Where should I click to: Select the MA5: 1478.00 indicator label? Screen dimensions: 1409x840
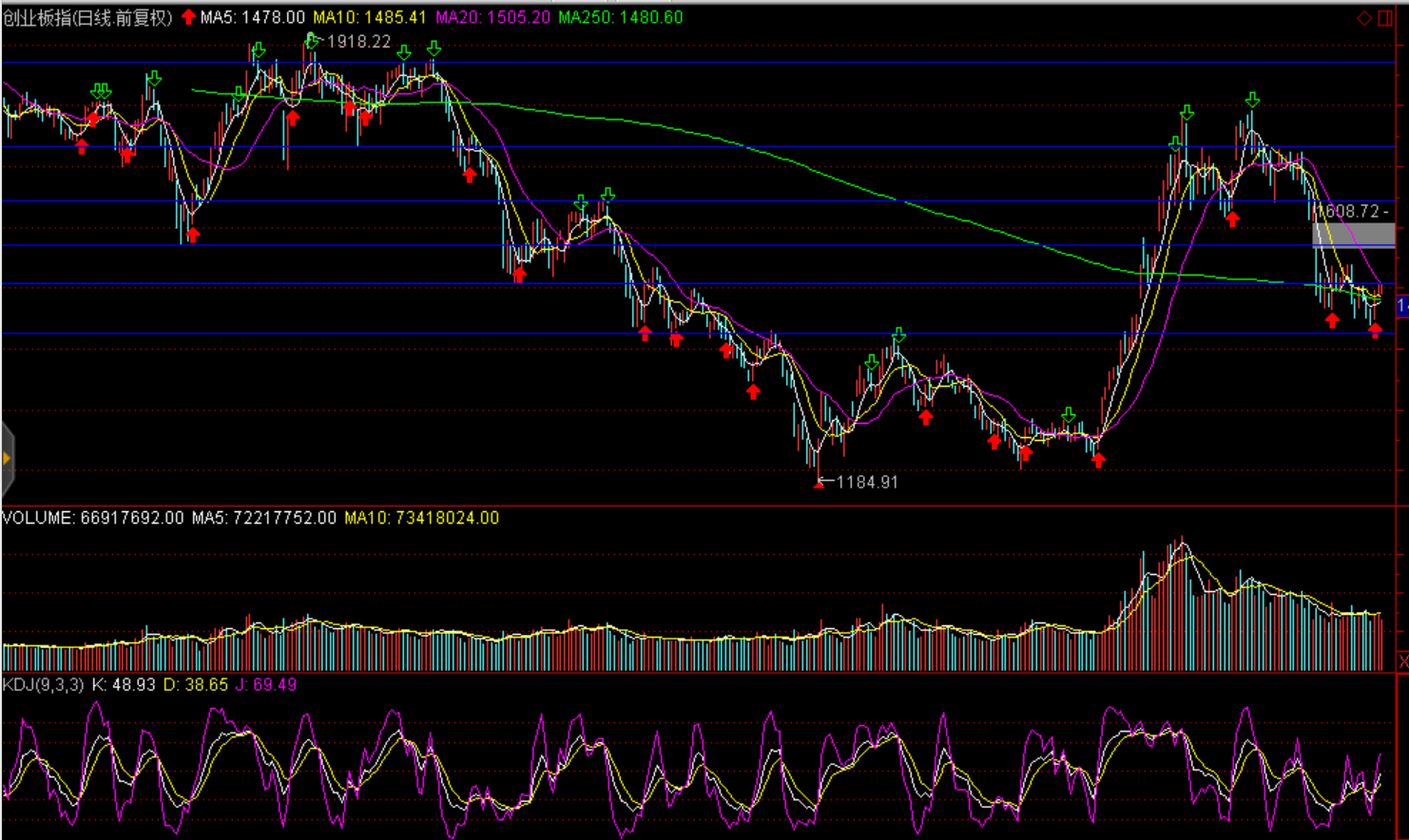coord(252,17)
